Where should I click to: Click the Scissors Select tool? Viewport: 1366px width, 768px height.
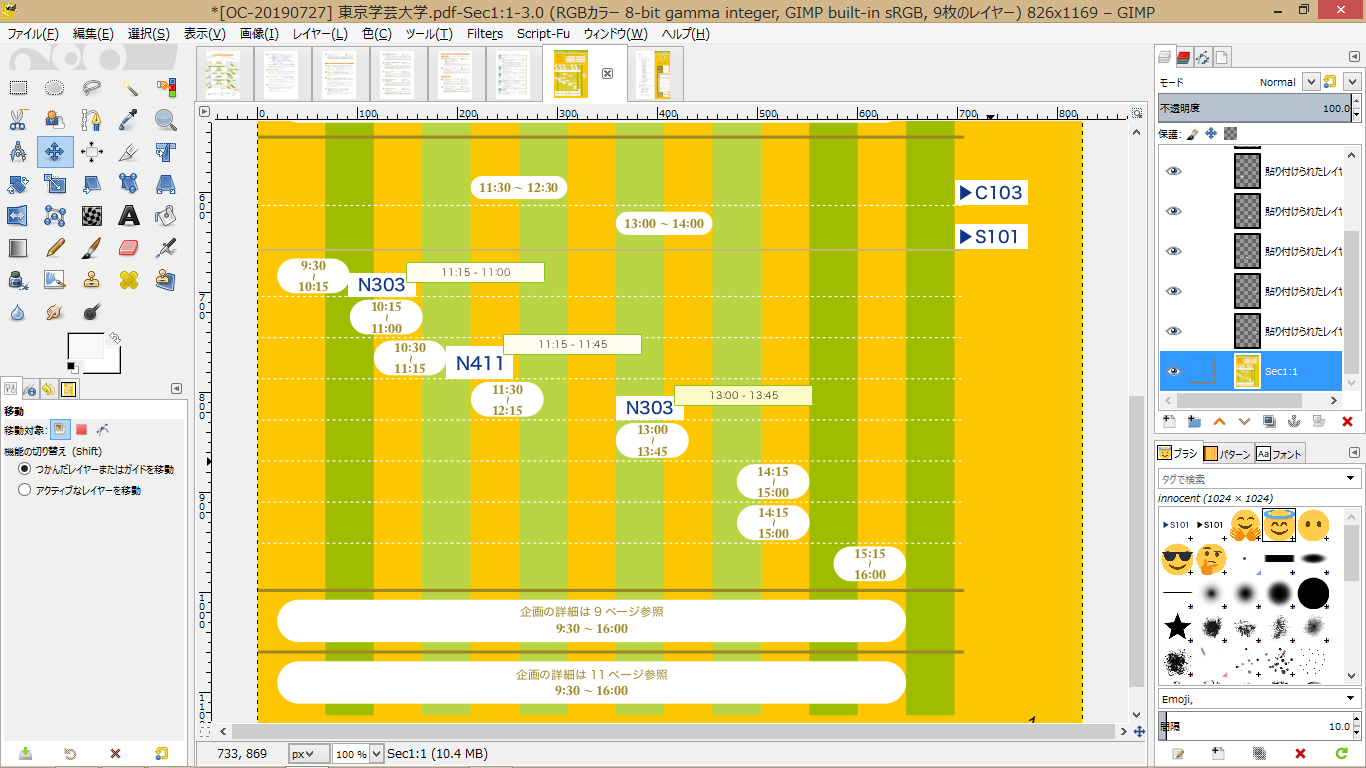click(18, 121)
